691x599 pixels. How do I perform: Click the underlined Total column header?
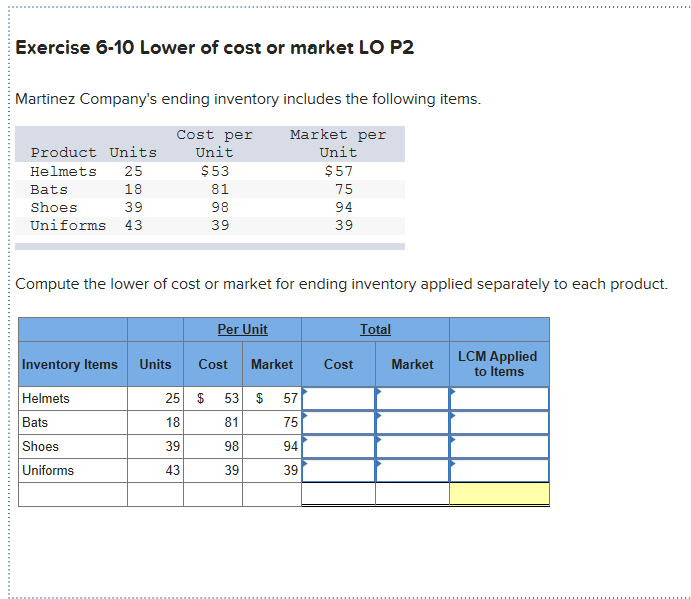pyautogui.click(x=375, y=329)
